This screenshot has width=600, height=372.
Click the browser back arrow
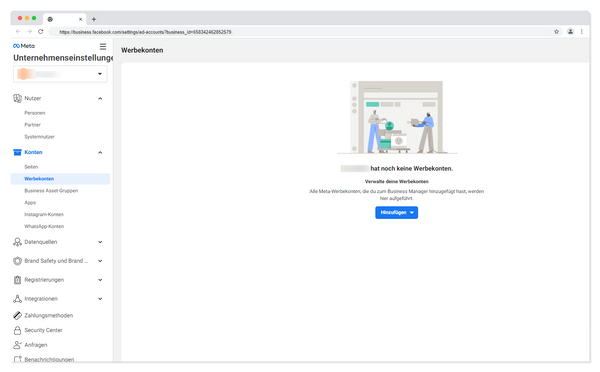pos(18,32)
